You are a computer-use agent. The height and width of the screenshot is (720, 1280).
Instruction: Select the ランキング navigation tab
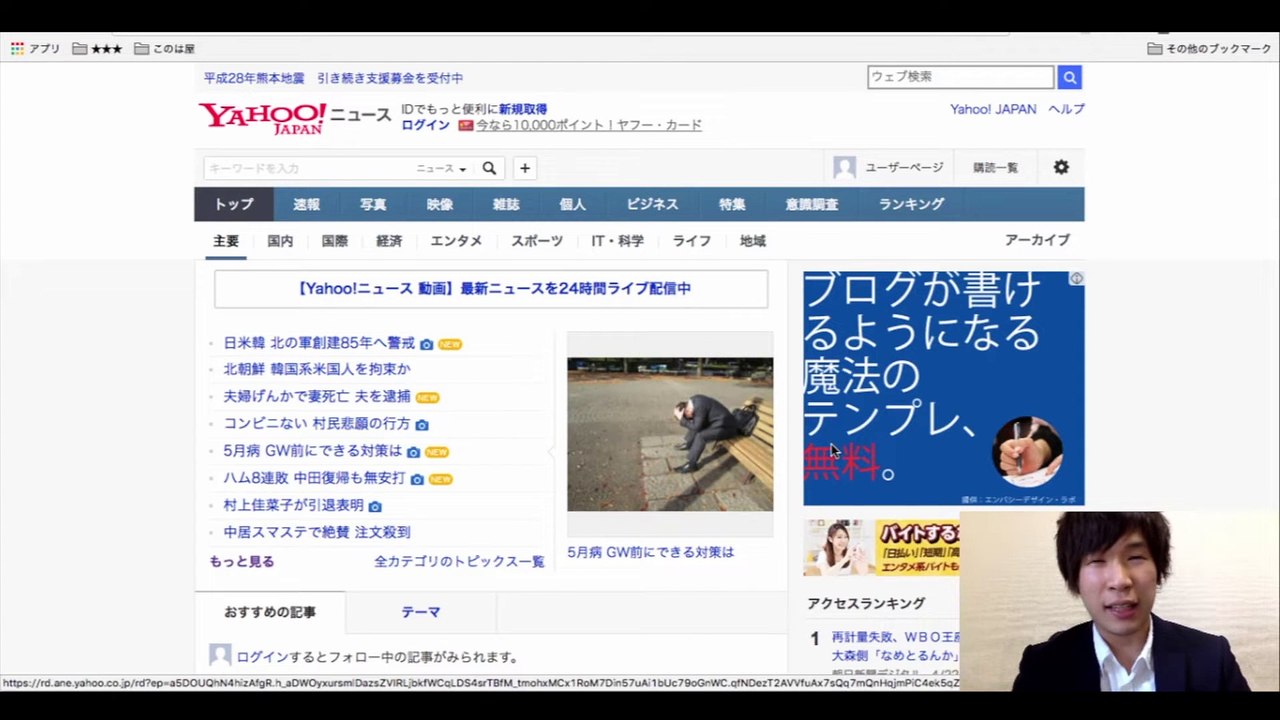[x=911, y=204]
